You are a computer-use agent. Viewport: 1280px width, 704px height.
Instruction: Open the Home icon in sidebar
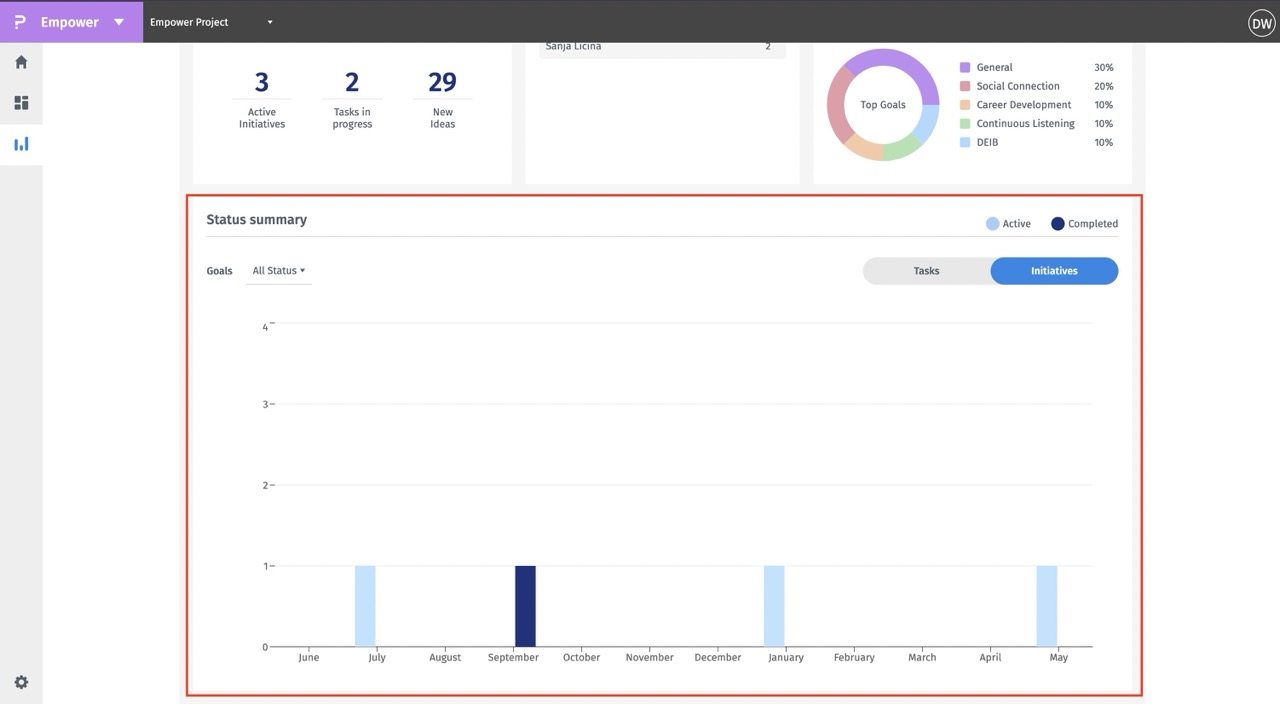[x=21, y=62]
